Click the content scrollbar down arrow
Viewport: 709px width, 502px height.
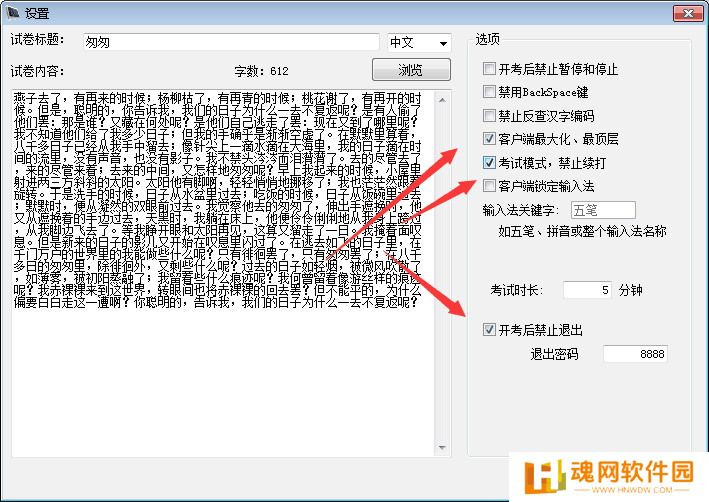coord(442,448)
